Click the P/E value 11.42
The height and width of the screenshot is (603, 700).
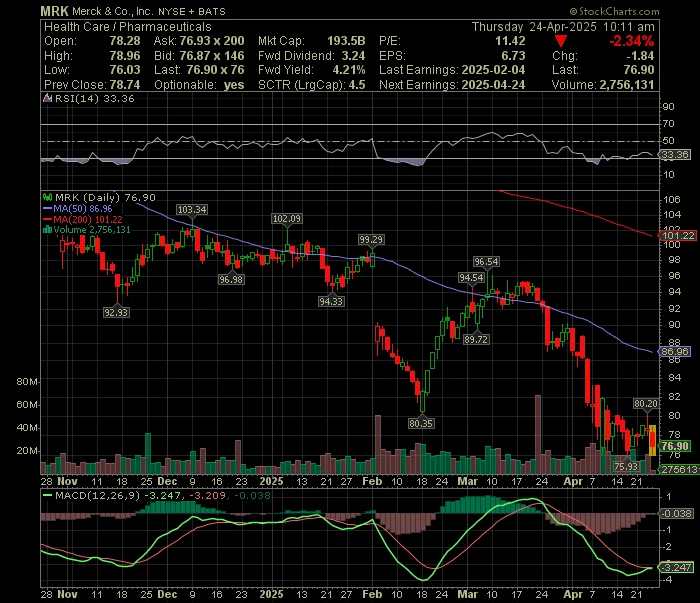coord(510,41)
